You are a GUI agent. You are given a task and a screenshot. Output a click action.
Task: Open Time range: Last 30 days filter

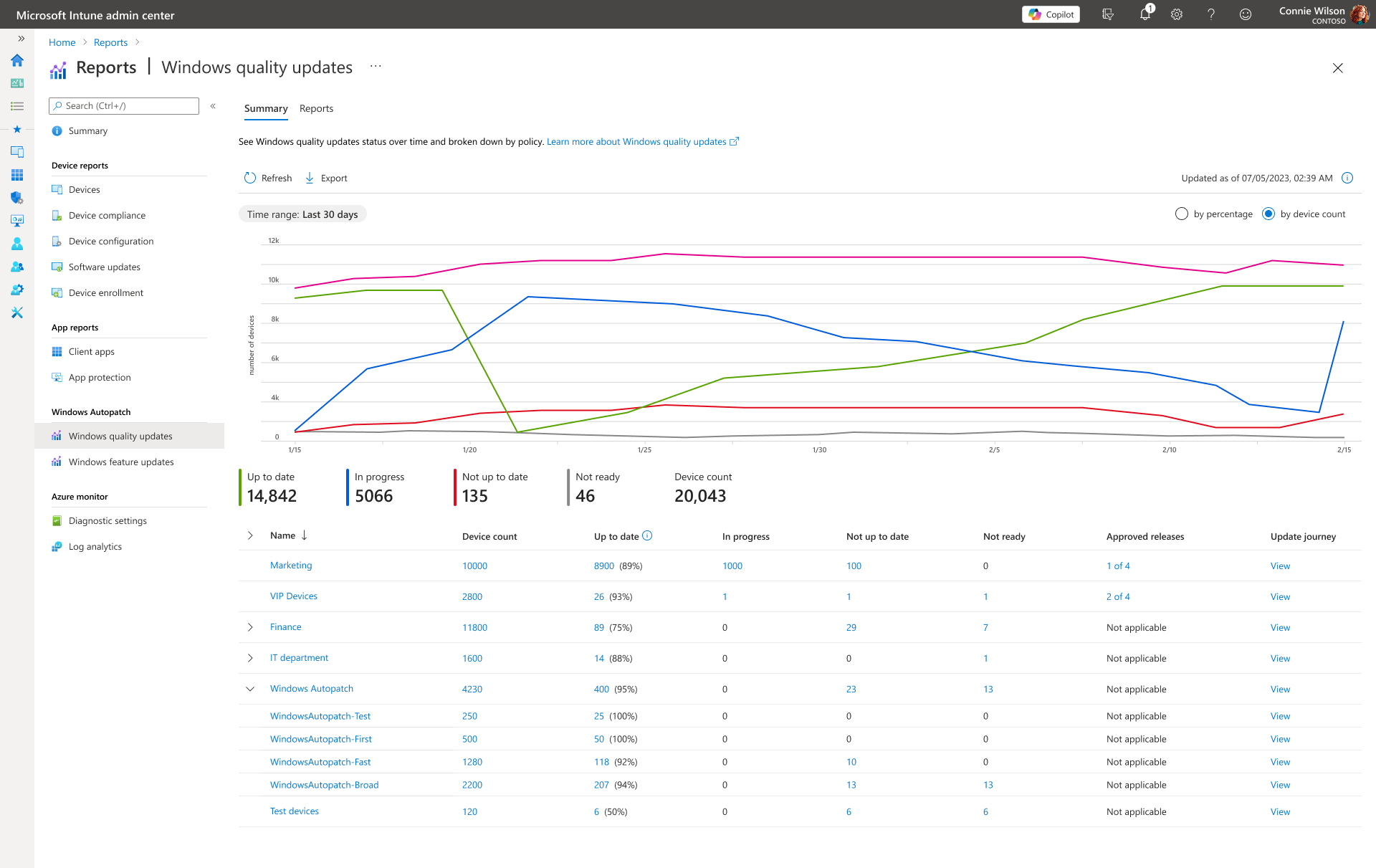point(302,214)
